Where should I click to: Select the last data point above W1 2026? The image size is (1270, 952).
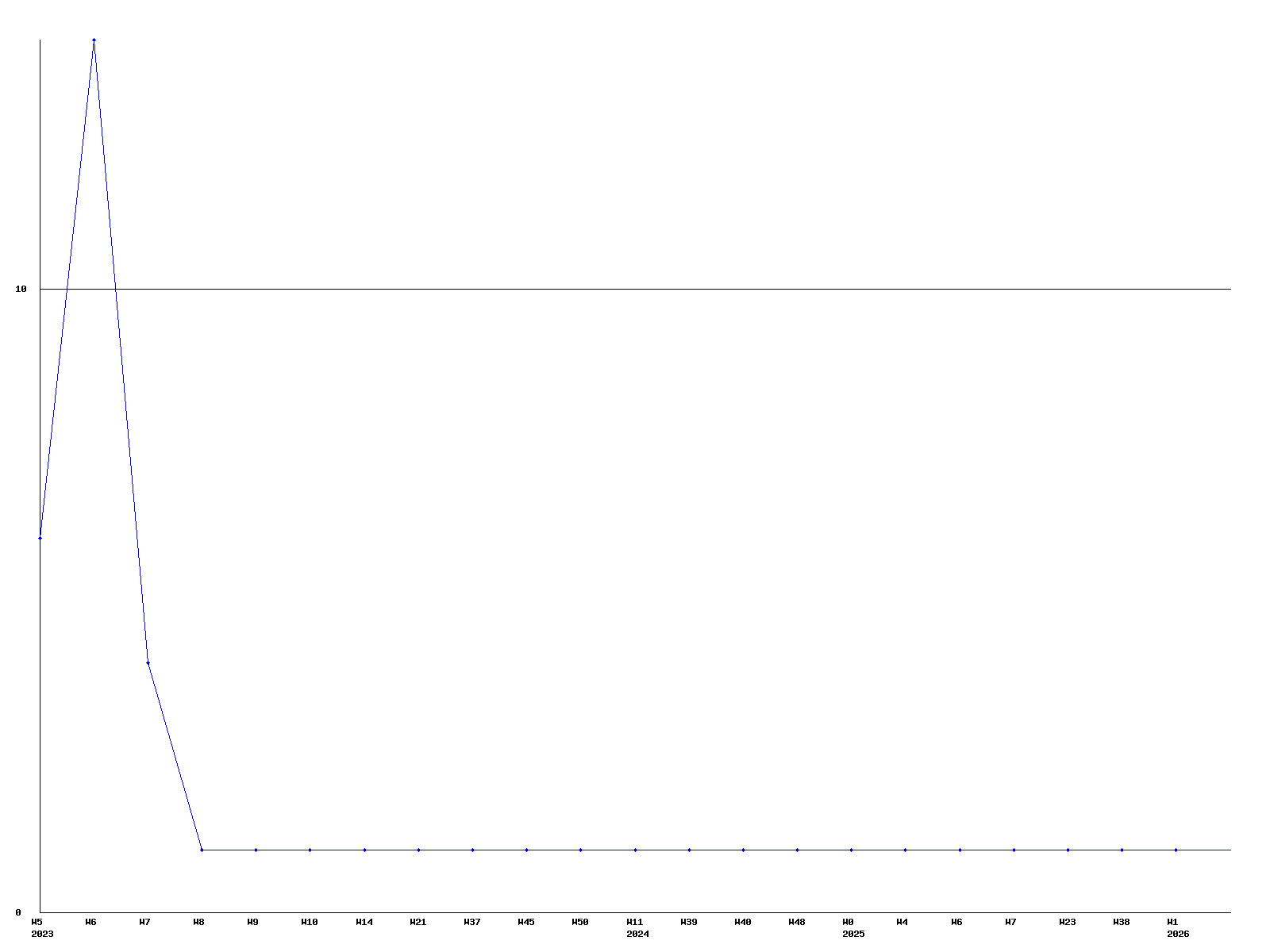pyautogui.click(x=1176, y=850)
